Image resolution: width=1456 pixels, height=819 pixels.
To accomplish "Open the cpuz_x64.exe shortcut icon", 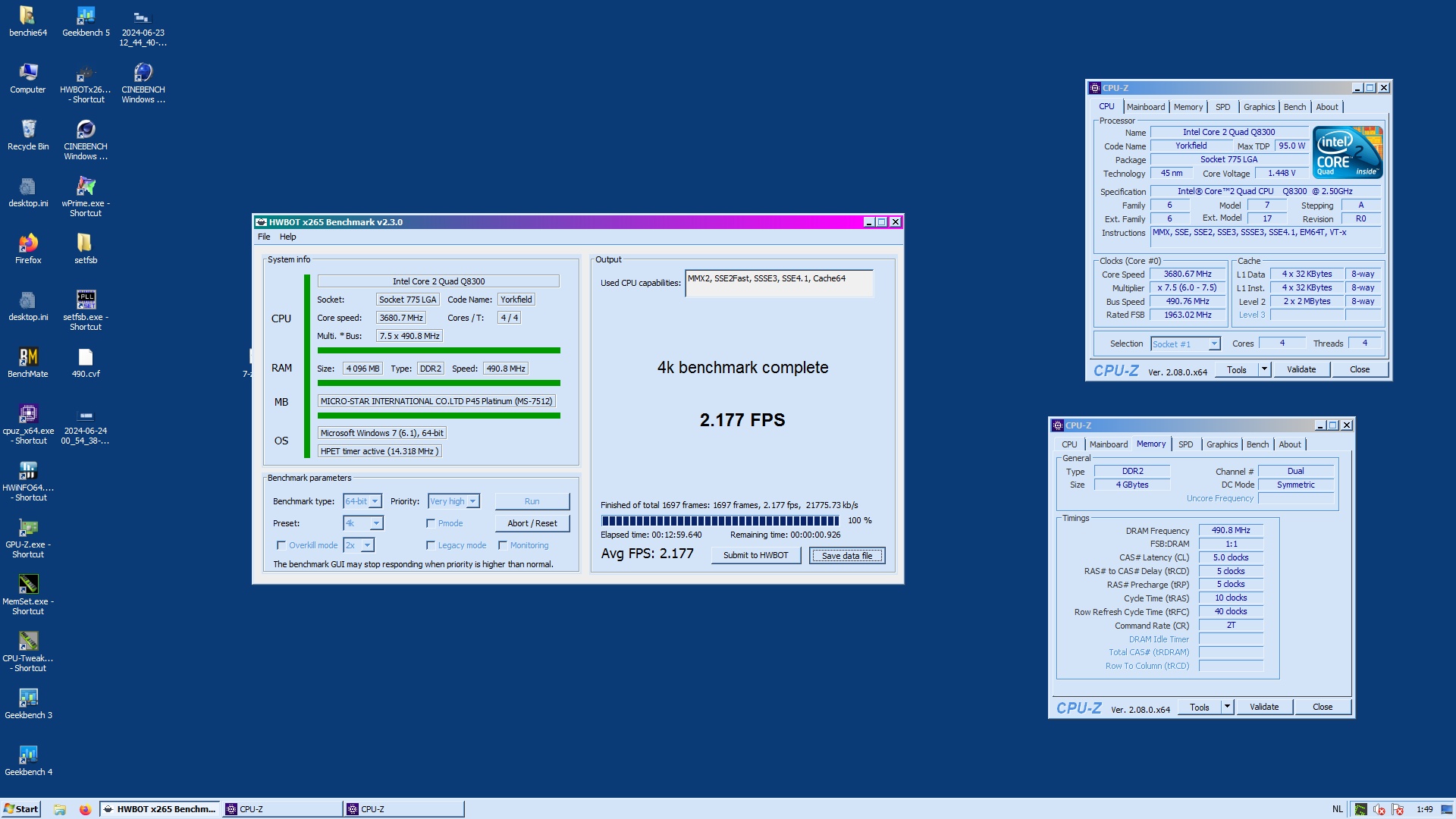I will pyautogui.click(x=28, y=425).
